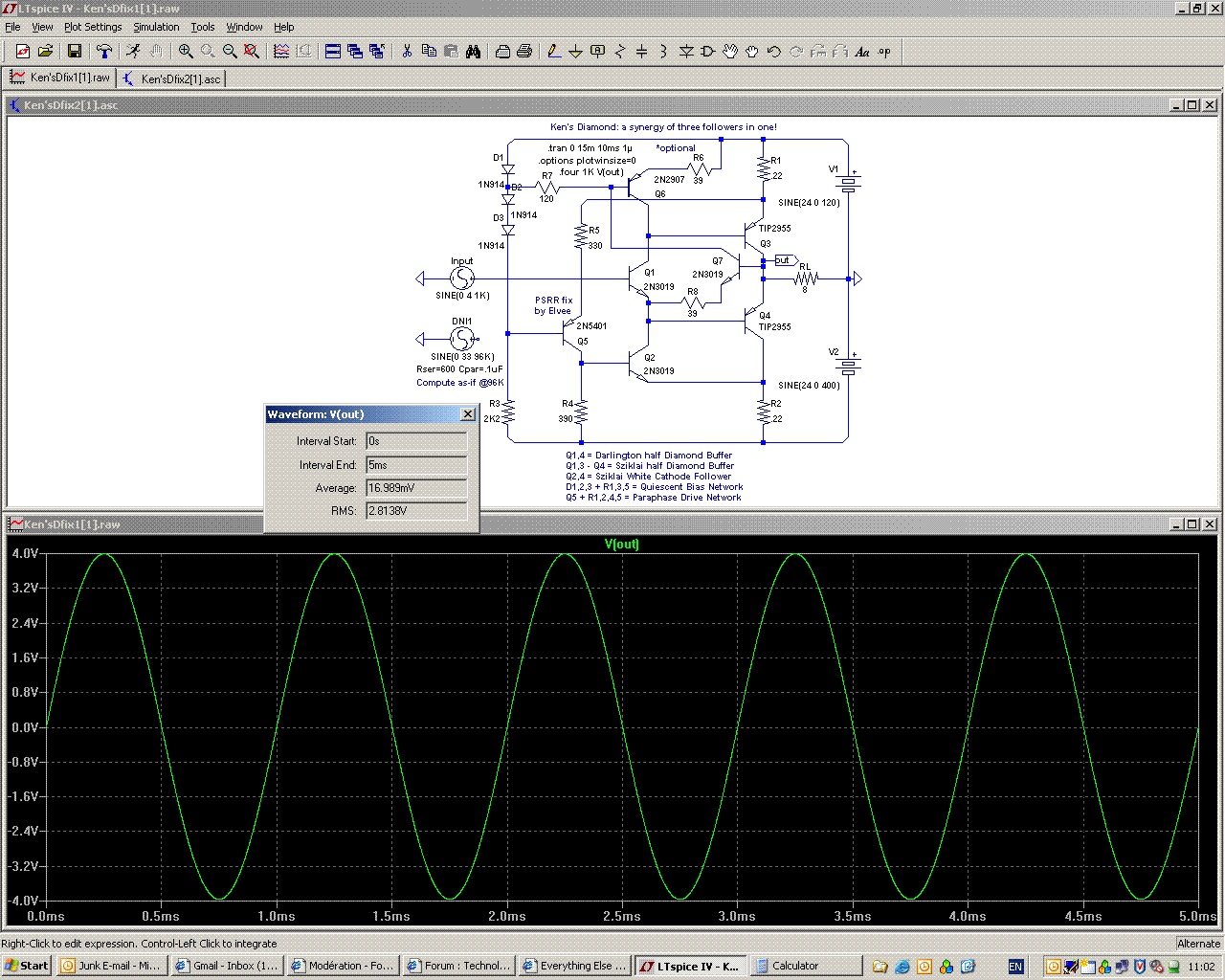Click the Zoom Out magnifier icon
The height and width of the screenshot is (980, 1225).
tap(230, 52)
